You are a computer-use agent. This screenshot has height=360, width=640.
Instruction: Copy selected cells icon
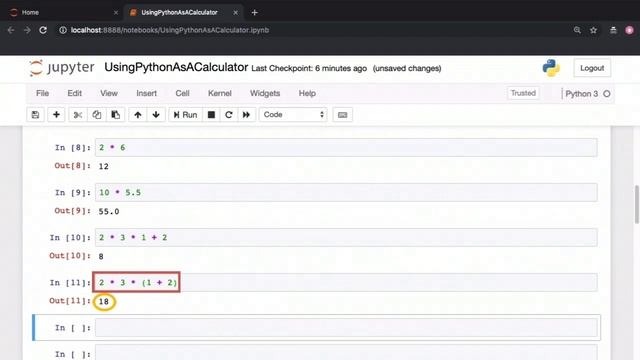click(x=96, y=115)
